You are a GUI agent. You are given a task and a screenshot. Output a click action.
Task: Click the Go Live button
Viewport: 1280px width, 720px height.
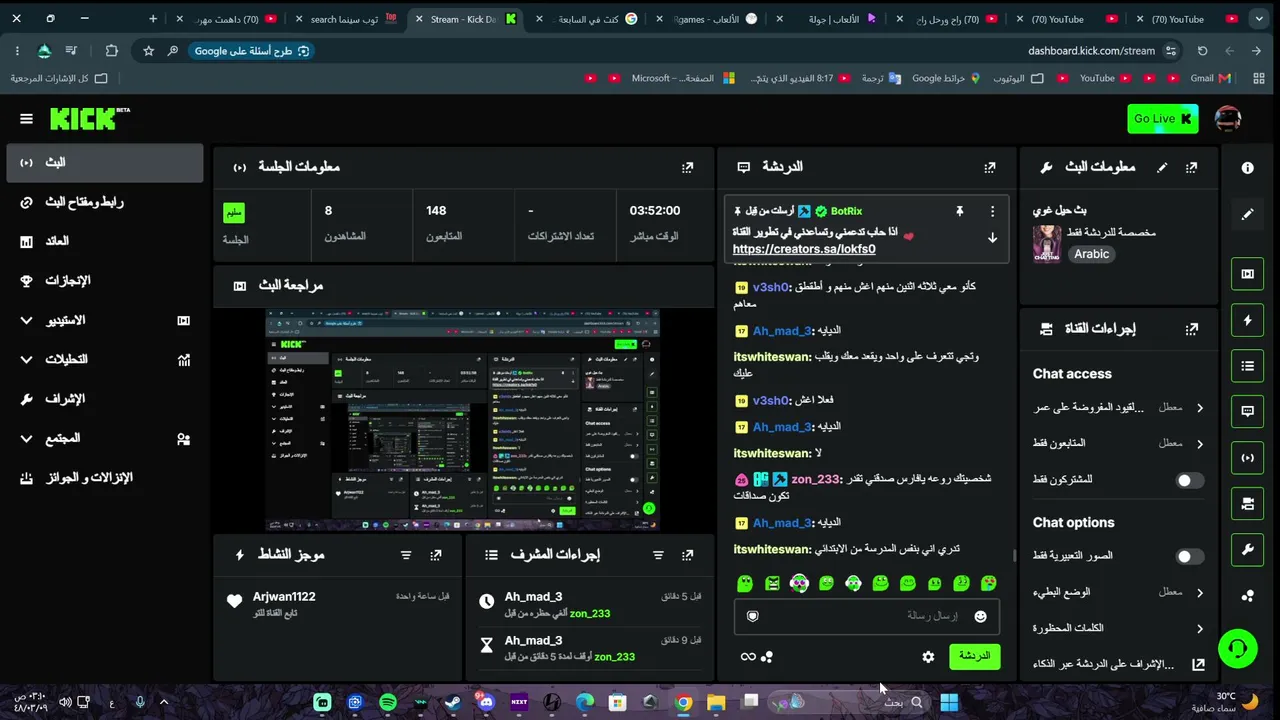click(1162, 119)
